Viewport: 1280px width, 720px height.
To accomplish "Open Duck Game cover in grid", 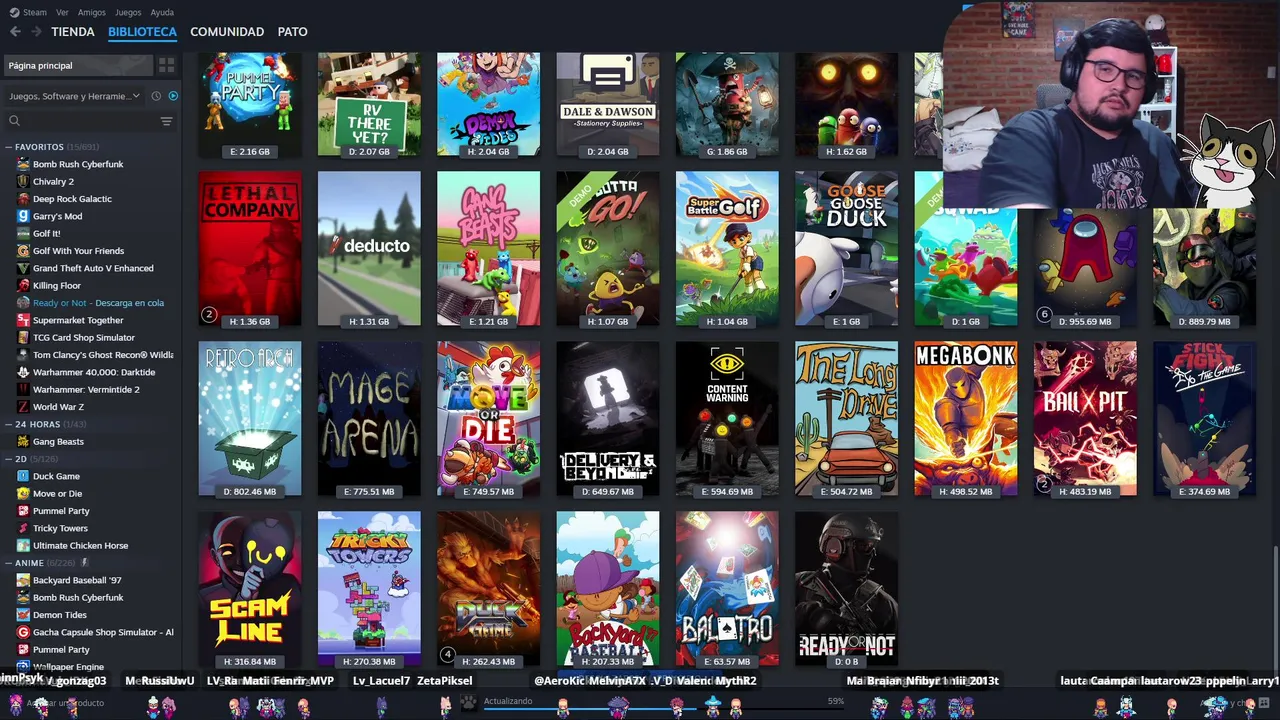I will pyautogui.click(x=488, y=588).
